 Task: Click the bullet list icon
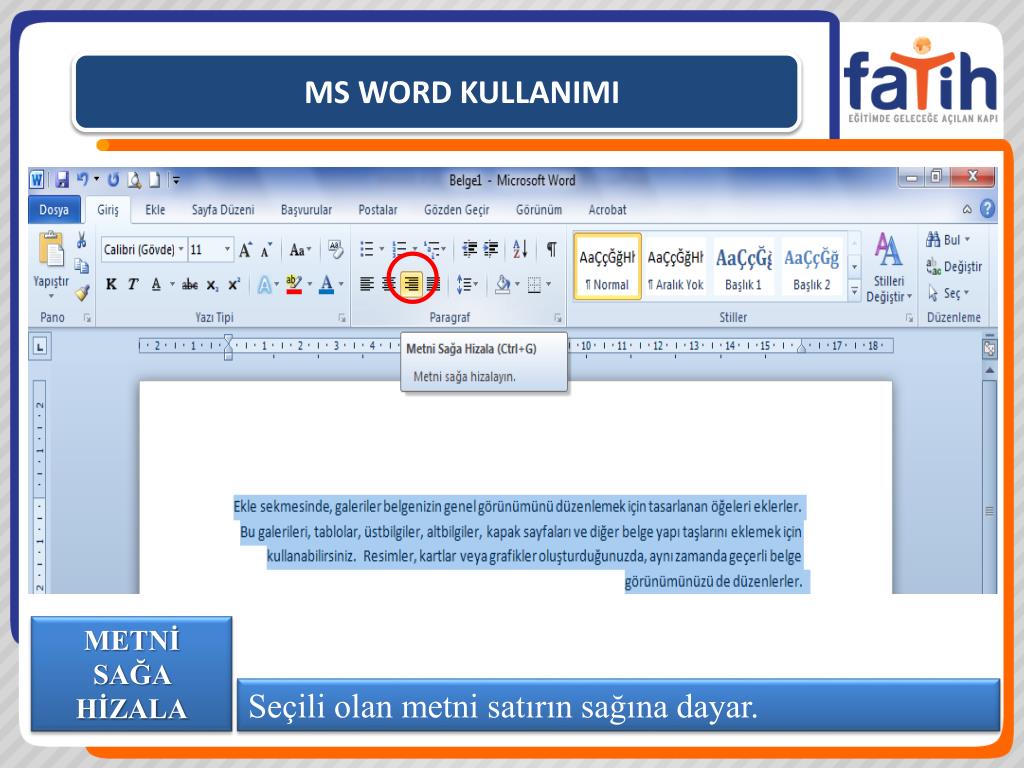(x=367, y=249)
